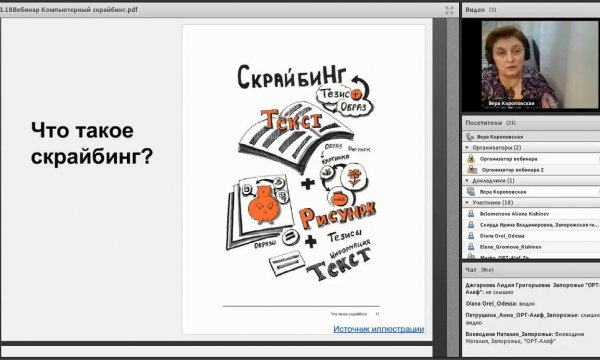
Task: Click chat message from Петрушина_Анна_ОРТ-Алеф_Запорожье
Action: (532, 319)
